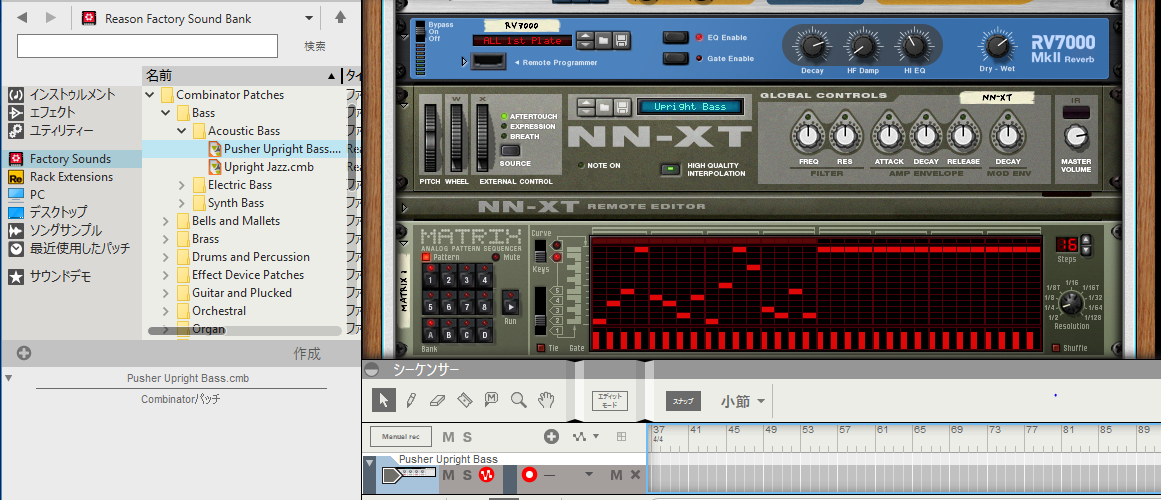
Task: Select the Pencil tool
Action: coord(410,400)
